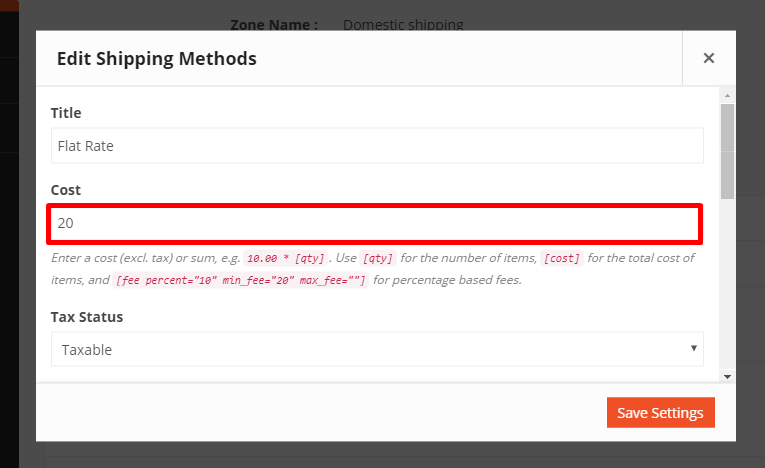The width and height of the screenshot is (765, 468).
Task: Click the Tax Status dropdown caret
Action: (x=693, y=348)
